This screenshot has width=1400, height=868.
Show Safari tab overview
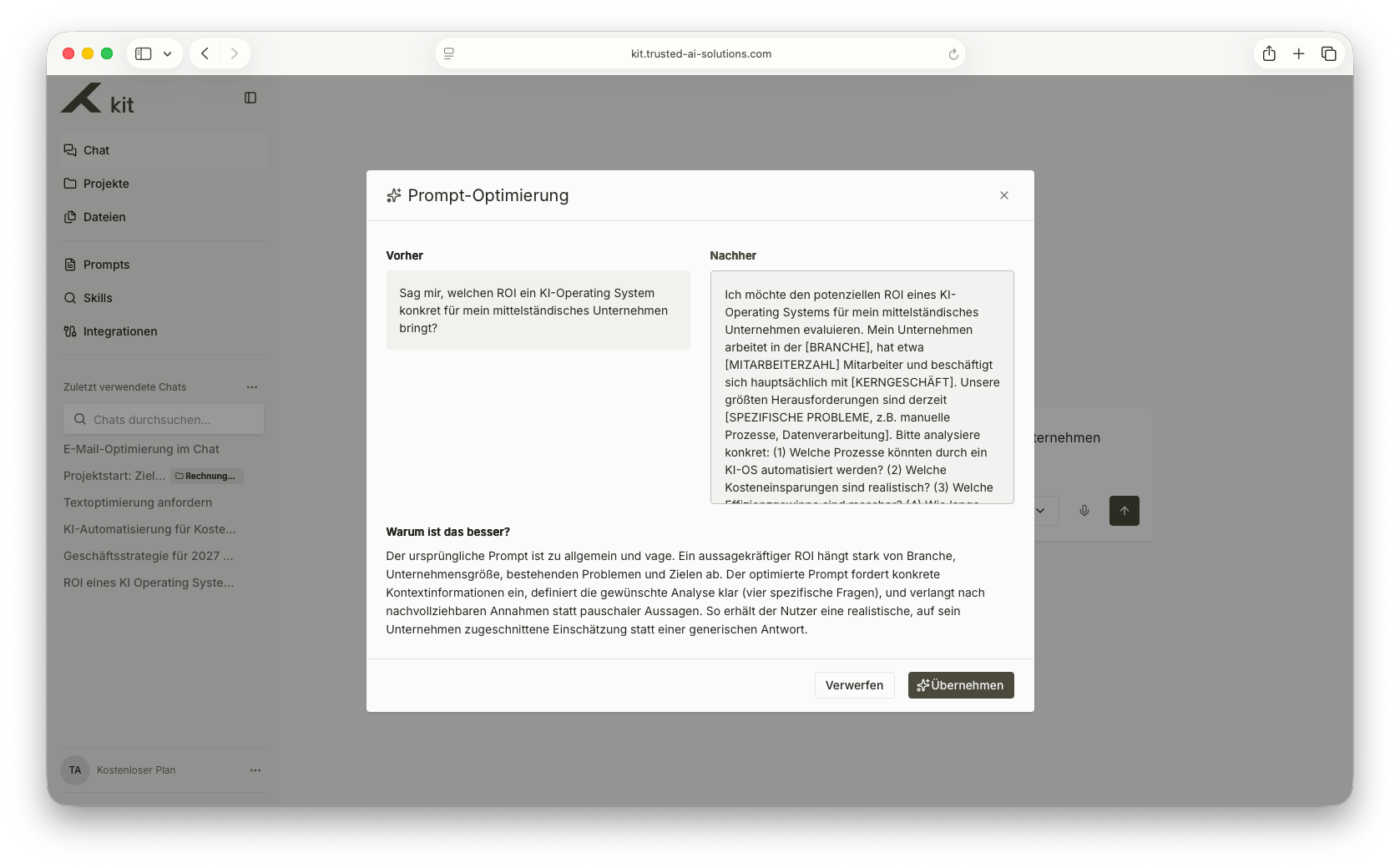pyautogui.click(x=1329, y=53)
